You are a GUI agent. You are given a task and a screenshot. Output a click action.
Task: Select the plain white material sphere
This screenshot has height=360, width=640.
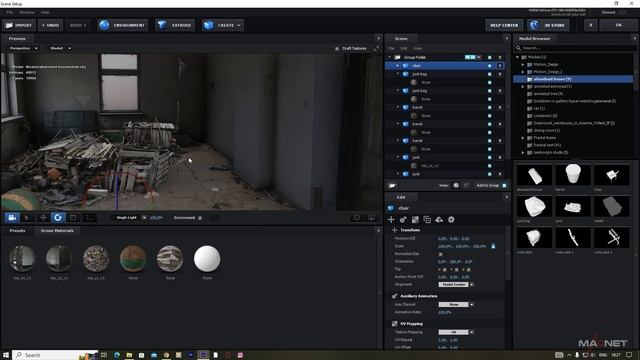point(207,258)
